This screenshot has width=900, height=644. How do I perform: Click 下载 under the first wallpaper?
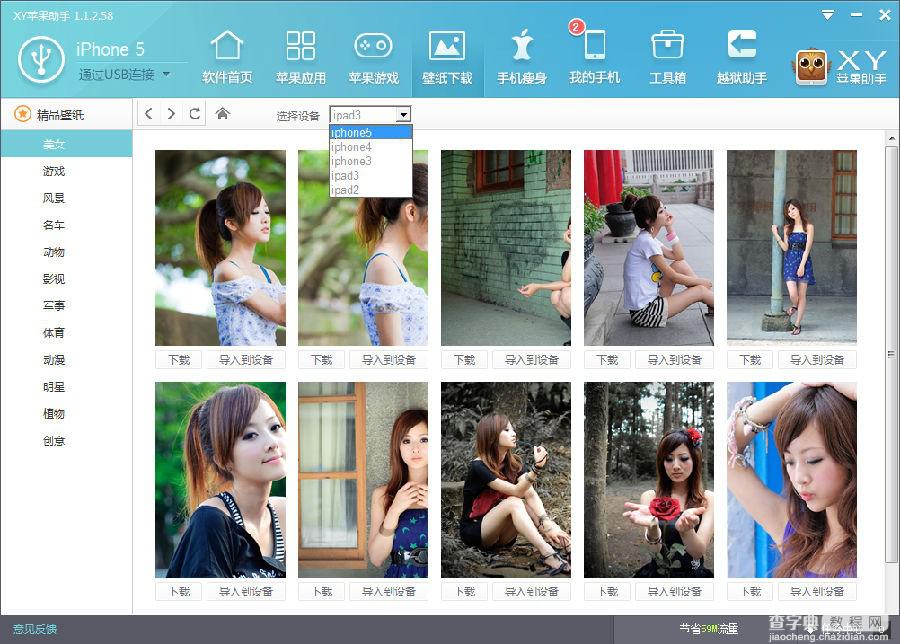tap(179, 360)
